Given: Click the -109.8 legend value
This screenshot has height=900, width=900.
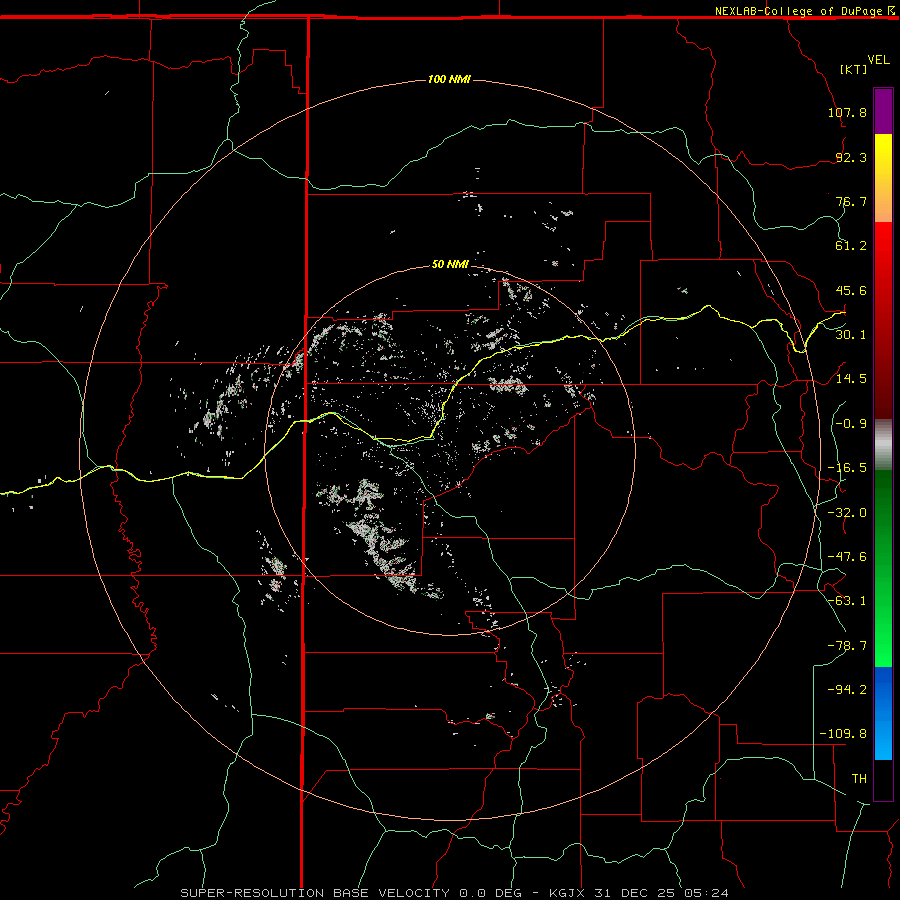Looking at the screenshot, I should pyautogui.click(x=843, y=734).
